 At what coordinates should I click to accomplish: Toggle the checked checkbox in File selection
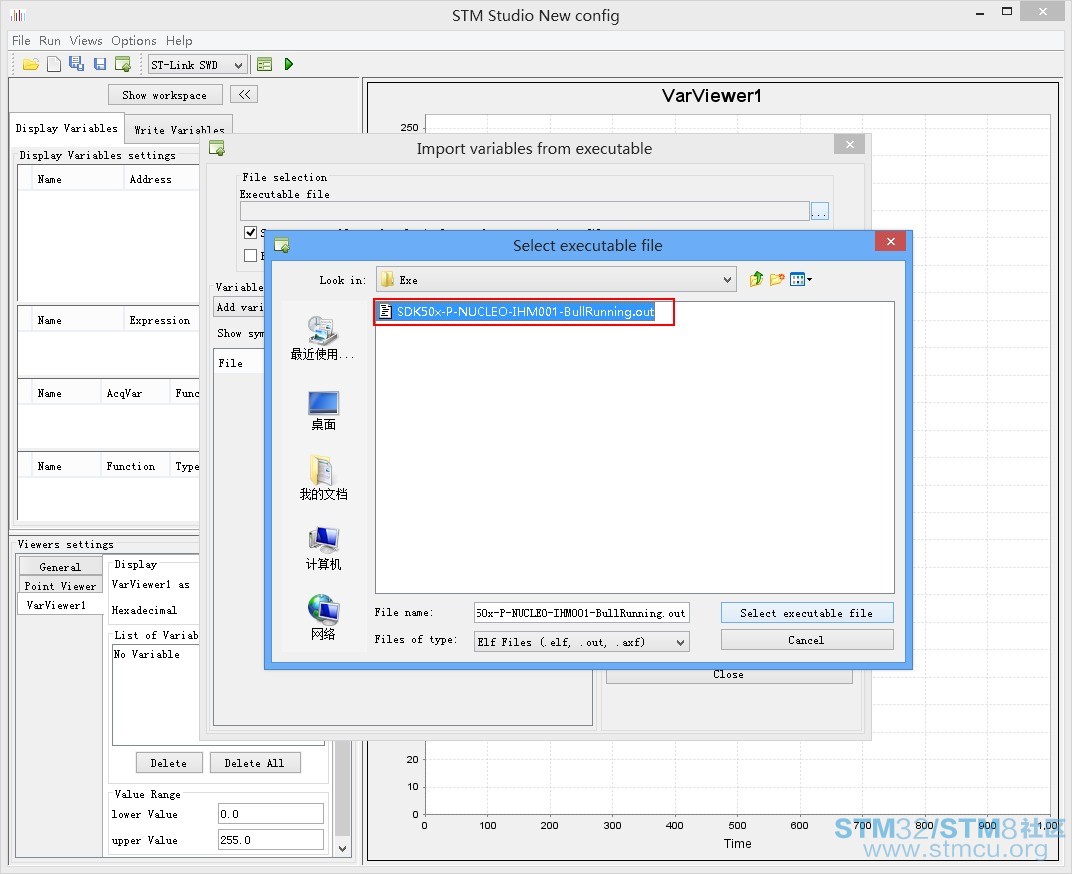click(250, 233)
